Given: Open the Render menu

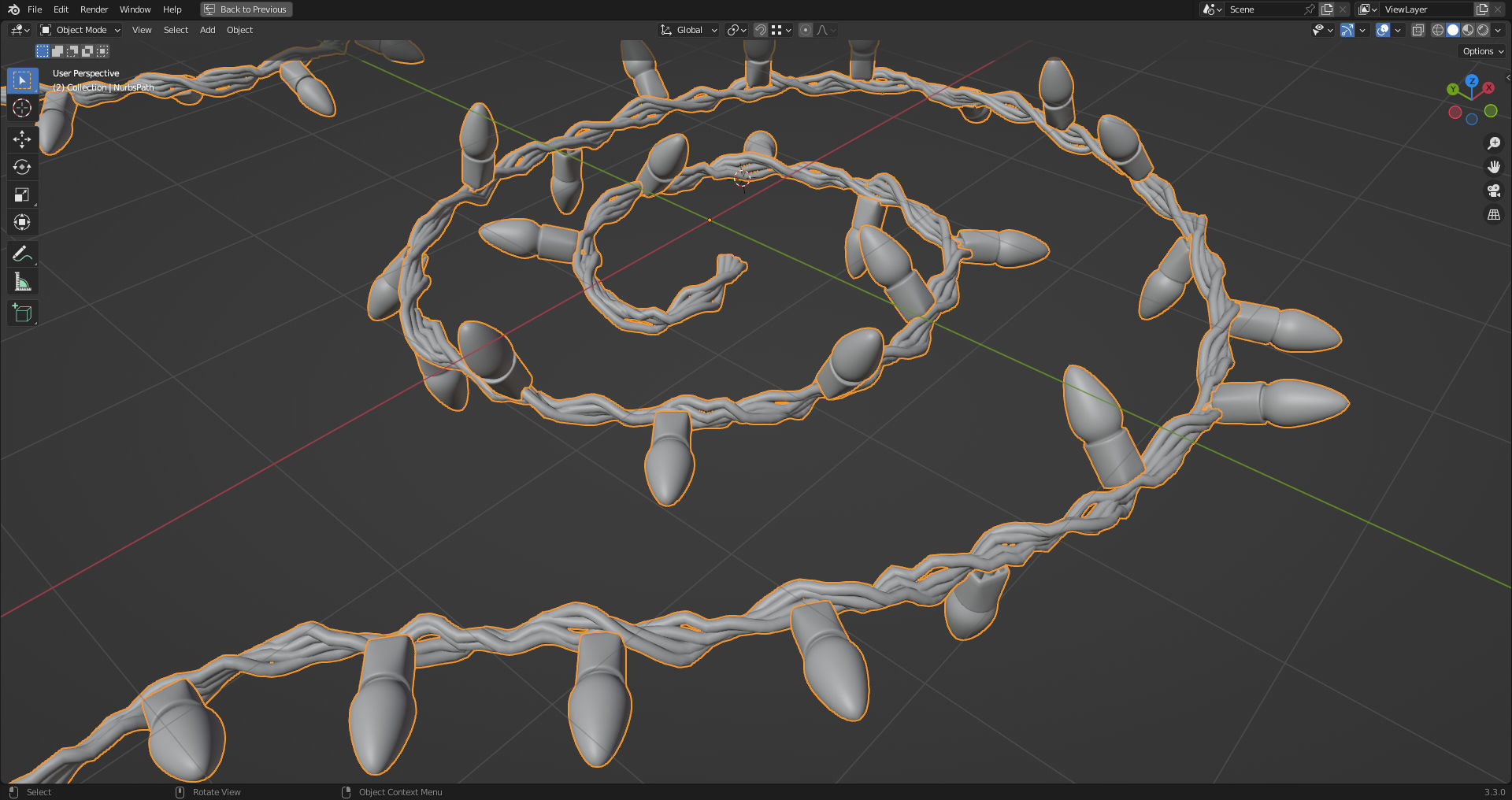Looking at the screenshot, I should coord(94,9).
